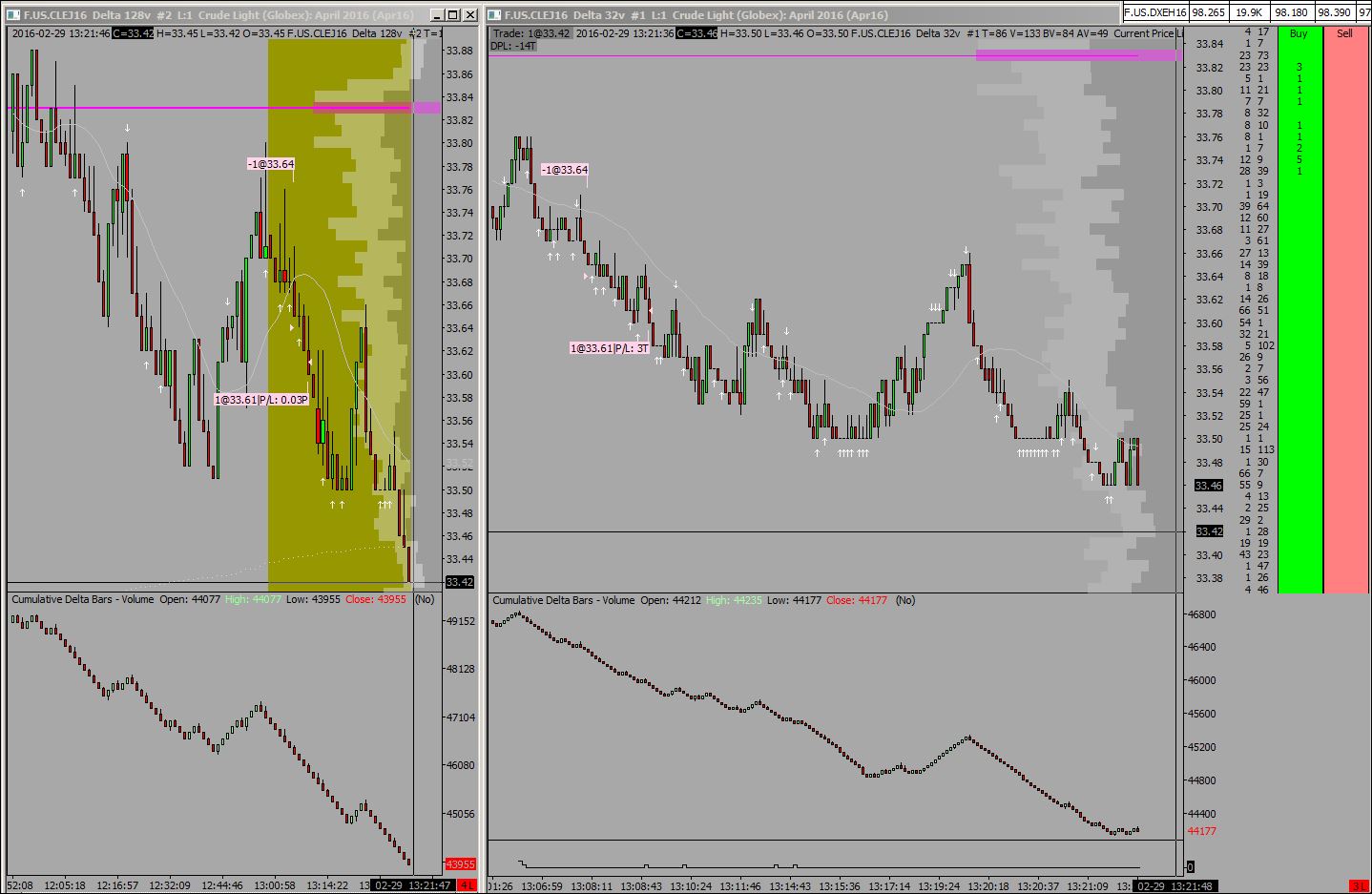The height and width of the screenshot is (894, 1372).
Task: Select the -1@33.64 fill label in 128v chart
Action: [271, 164]
